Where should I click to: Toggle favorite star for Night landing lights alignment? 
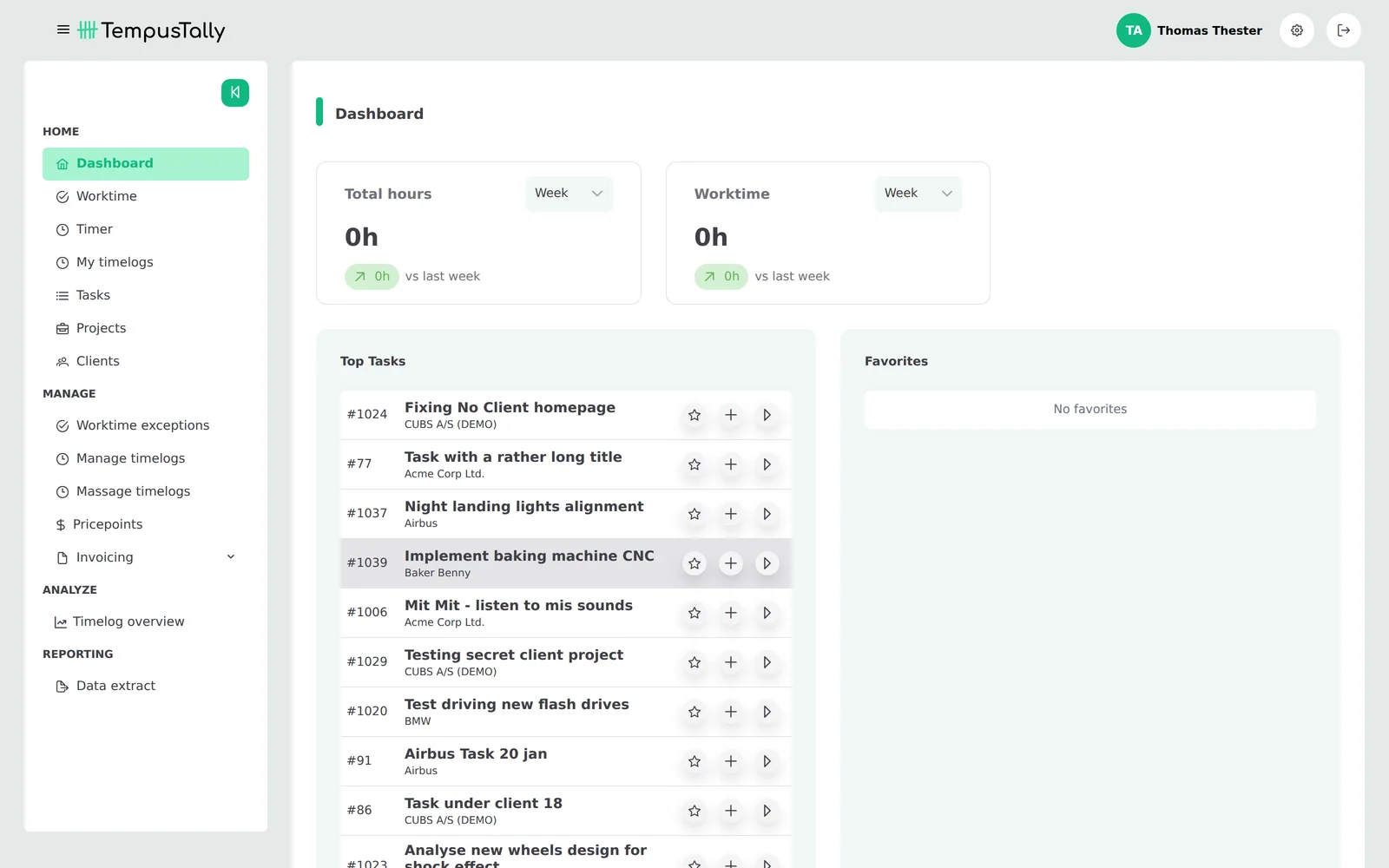(x=694, y=514)
